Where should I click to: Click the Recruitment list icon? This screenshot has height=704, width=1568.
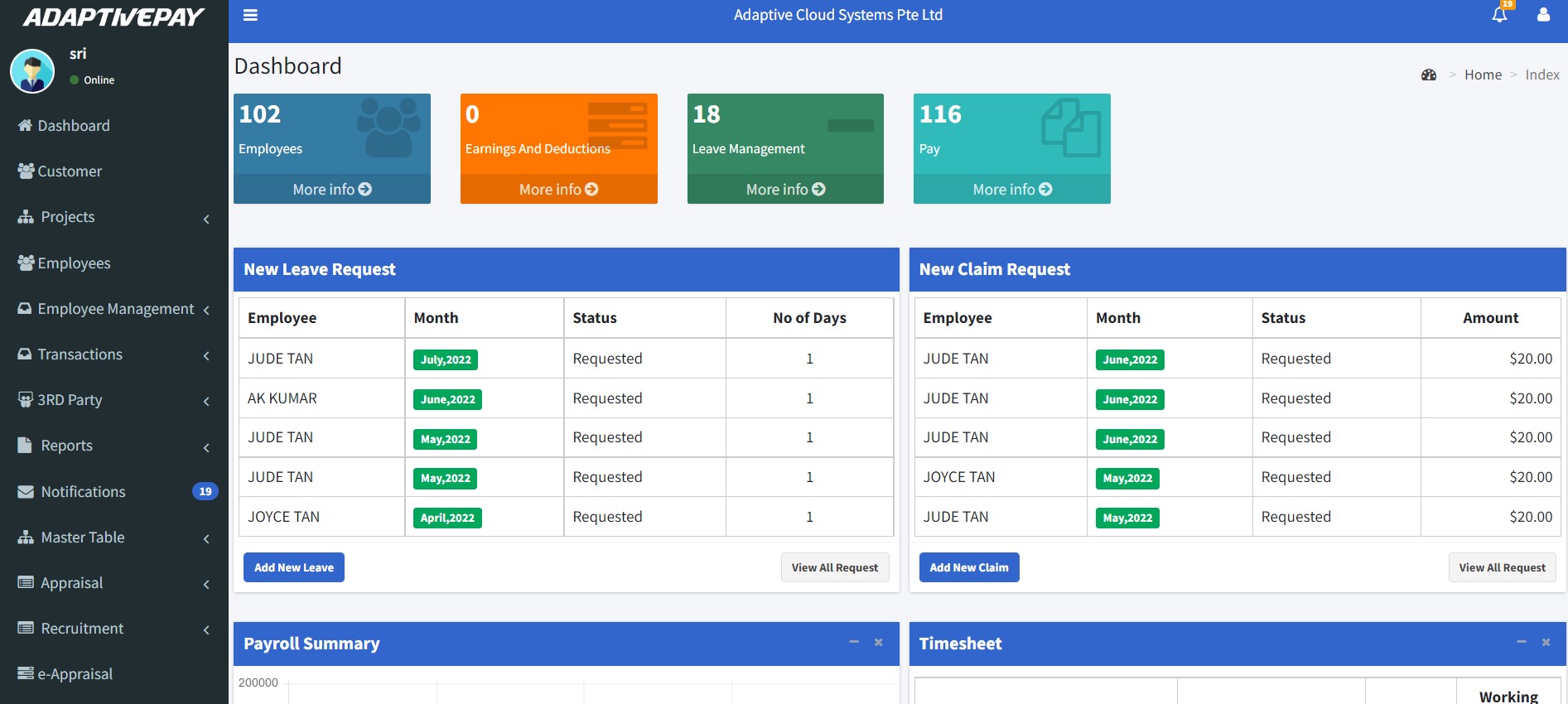click(x=26, y=628)
